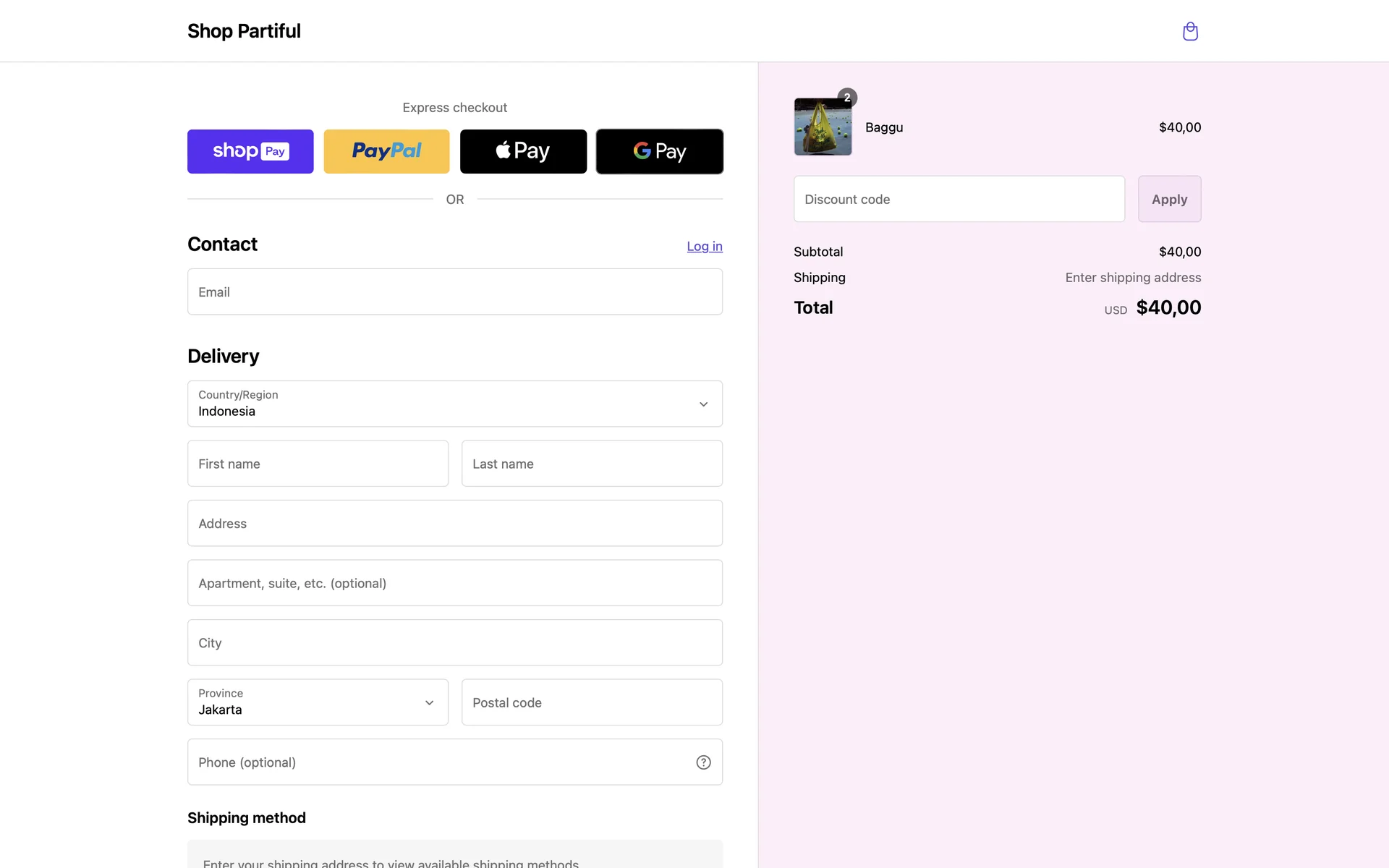Select the Last name field

[591, 464]
